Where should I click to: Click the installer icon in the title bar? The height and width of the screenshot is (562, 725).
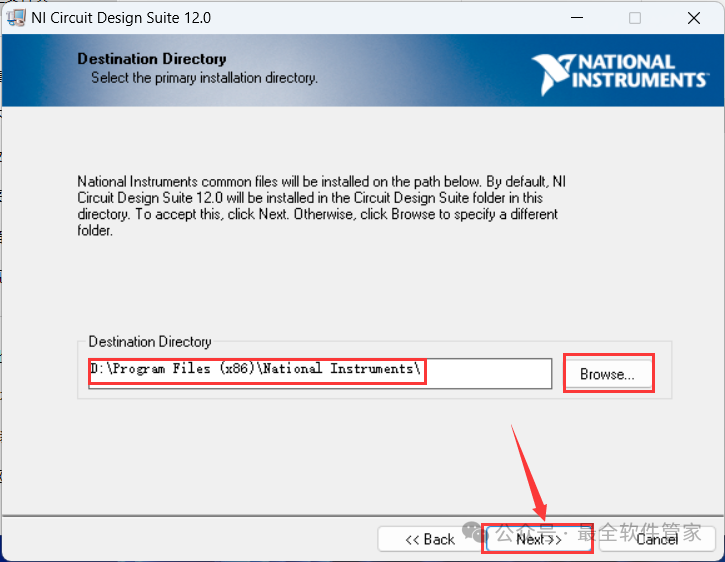point(16,18)
